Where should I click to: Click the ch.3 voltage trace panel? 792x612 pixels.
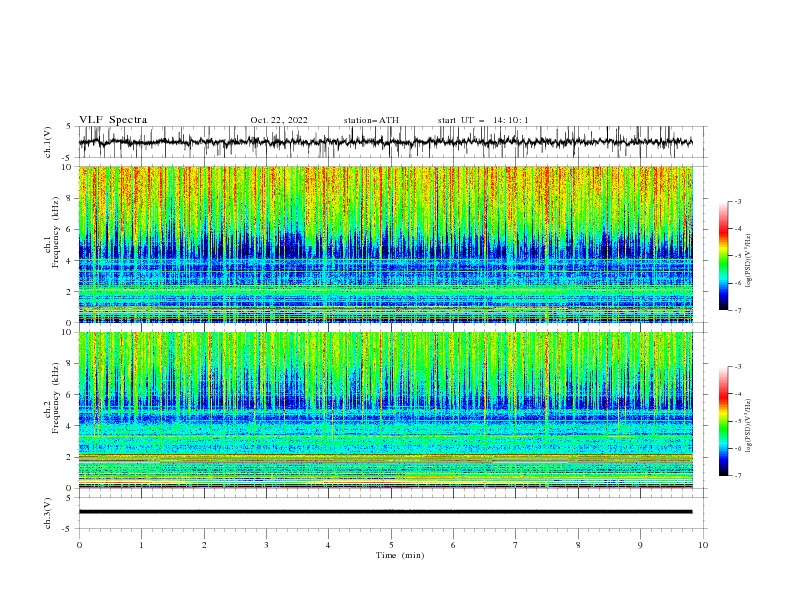(x=392, y=513)
